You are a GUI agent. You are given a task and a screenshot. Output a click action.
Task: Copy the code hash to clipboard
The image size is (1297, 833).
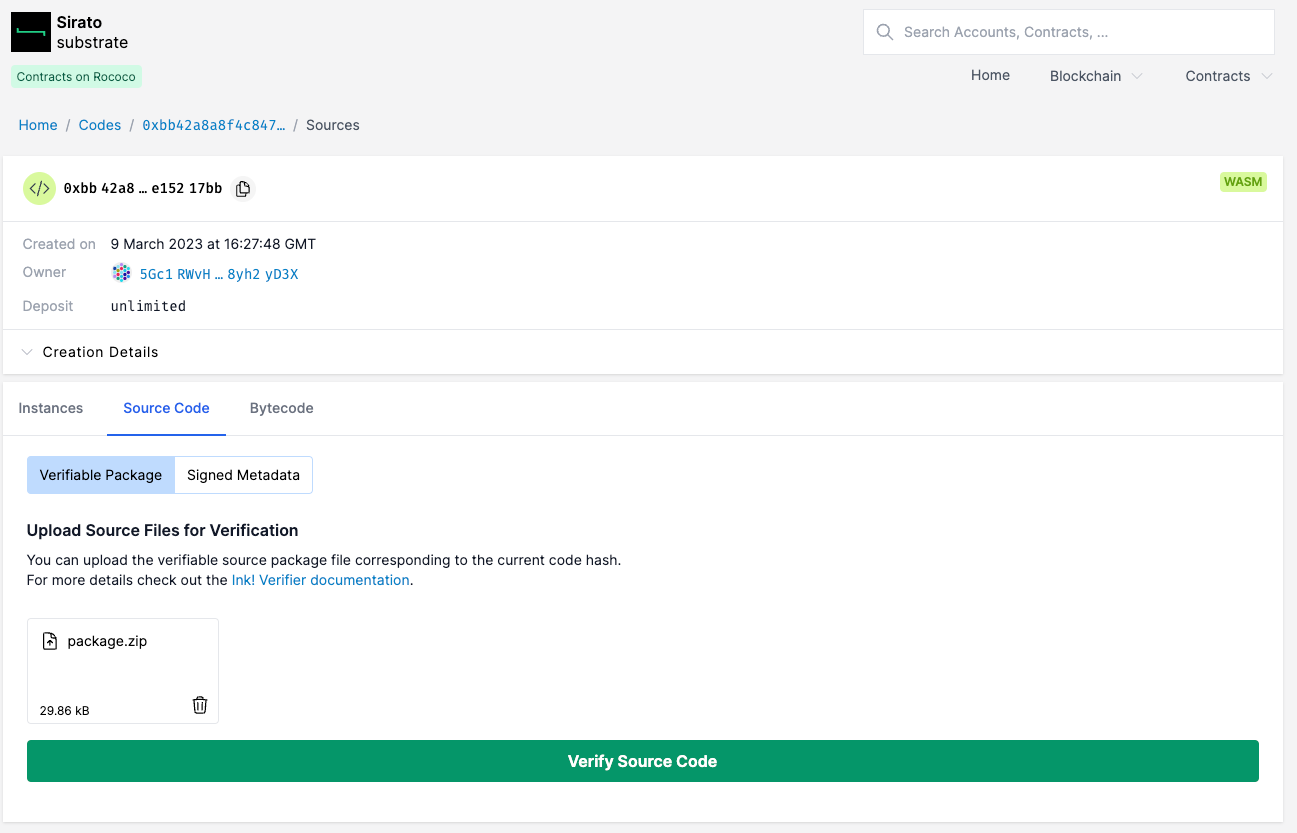pos(242,189)
